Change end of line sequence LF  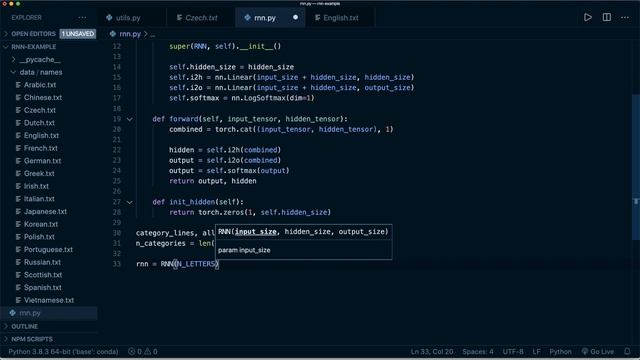point(536,351)
